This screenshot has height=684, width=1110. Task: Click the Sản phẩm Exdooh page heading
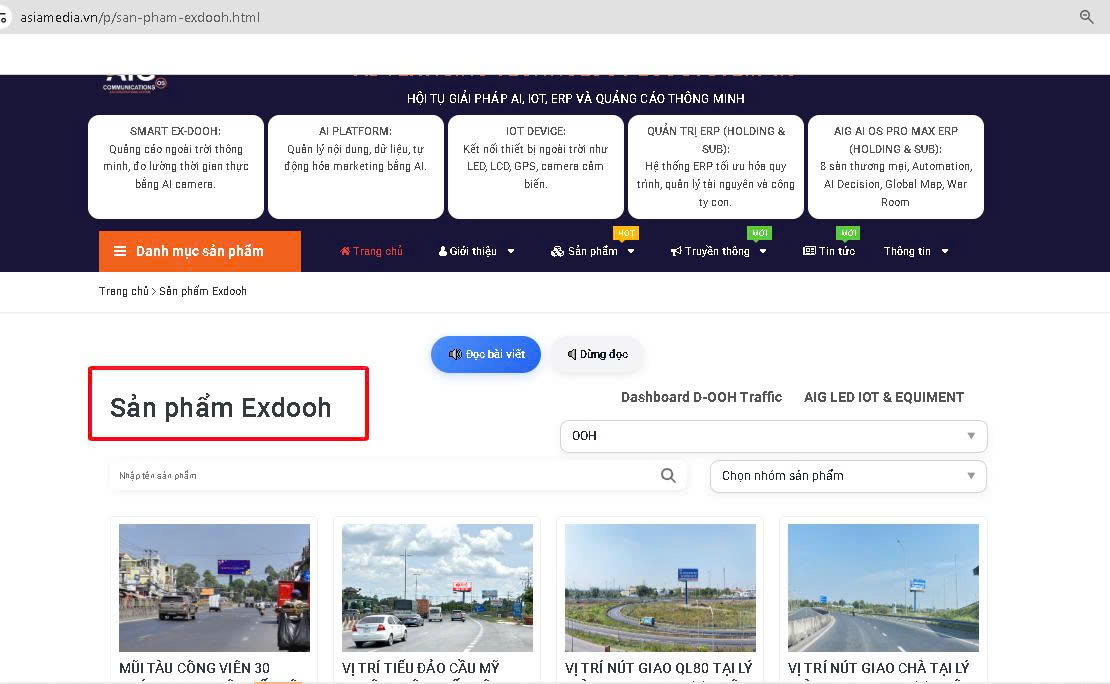pyautogui.click(x=221, y=408)
